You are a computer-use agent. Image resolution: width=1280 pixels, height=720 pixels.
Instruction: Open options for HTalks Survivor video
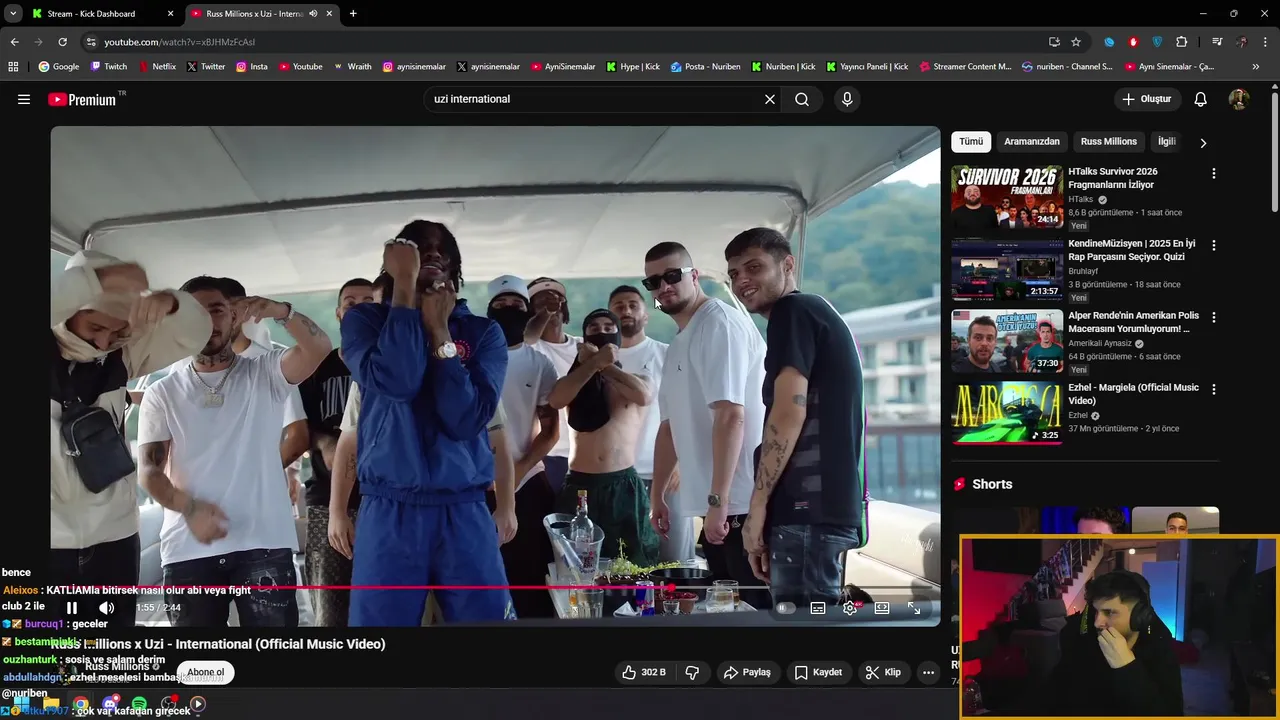1214,173
